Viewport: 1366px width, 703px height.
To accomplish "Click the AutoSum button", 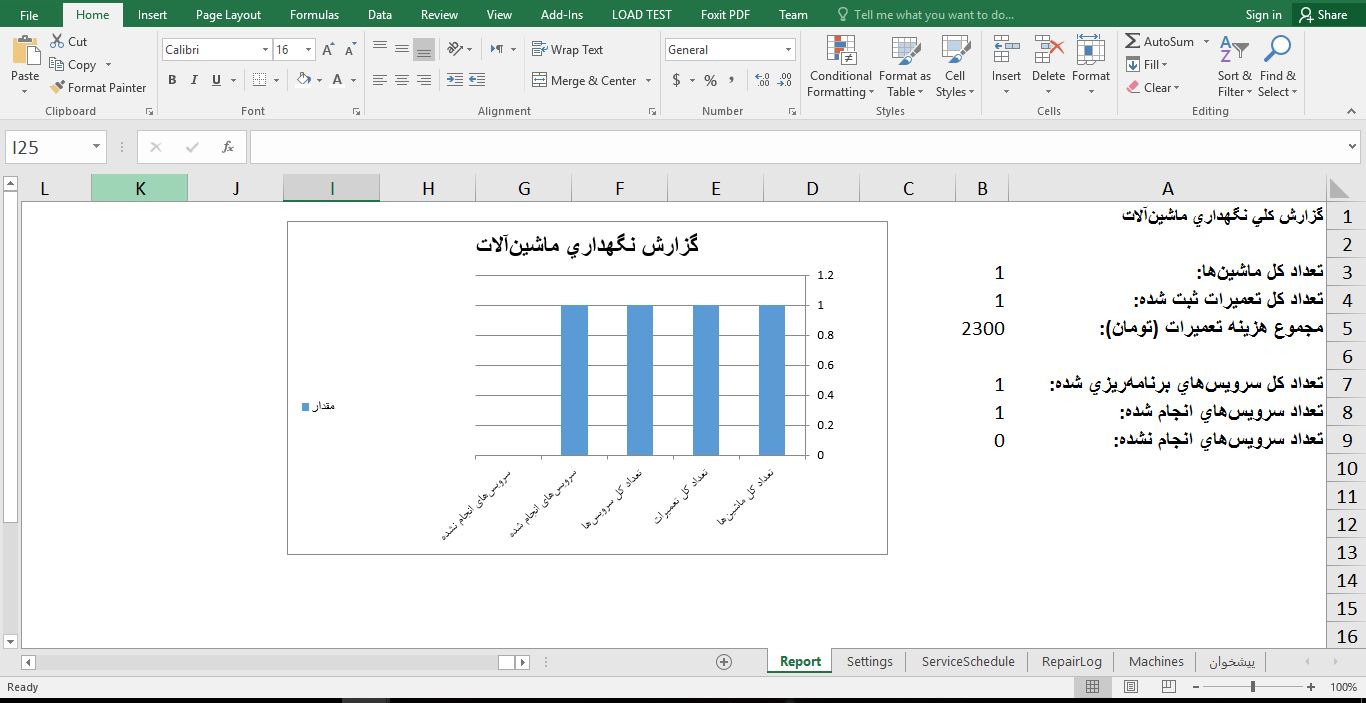I will (1160, 42).
